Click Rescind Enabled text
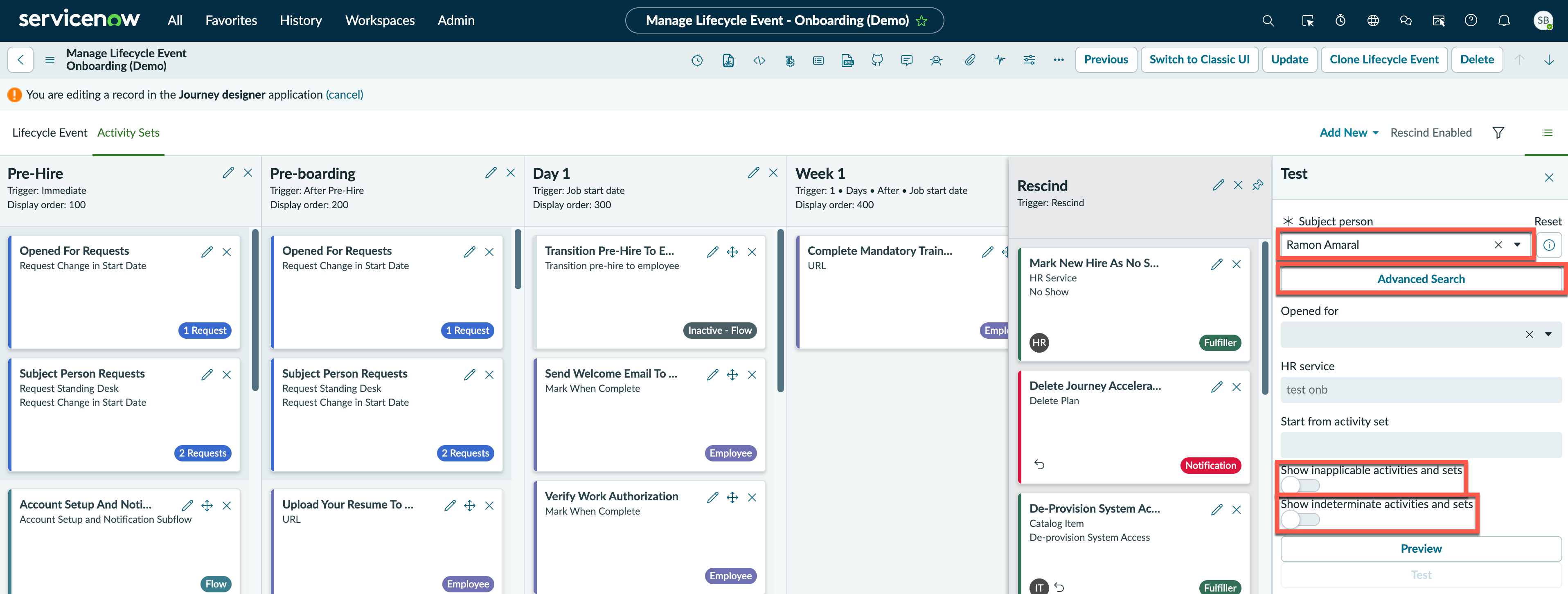The image size is (1568, 594). click(x=1431, y=133)
